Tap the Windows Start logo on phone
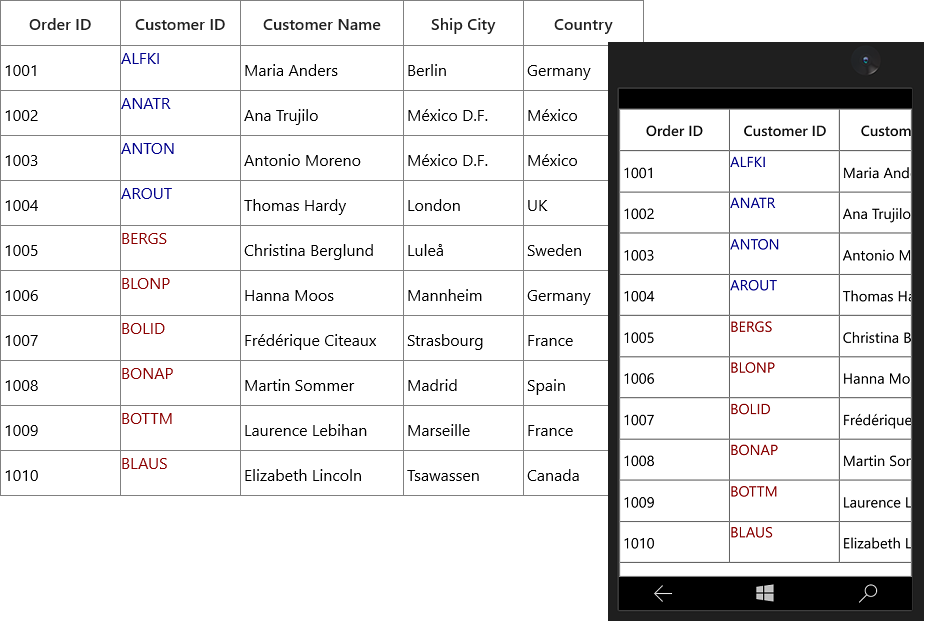 pyautogui.click(x=765, y=593)
